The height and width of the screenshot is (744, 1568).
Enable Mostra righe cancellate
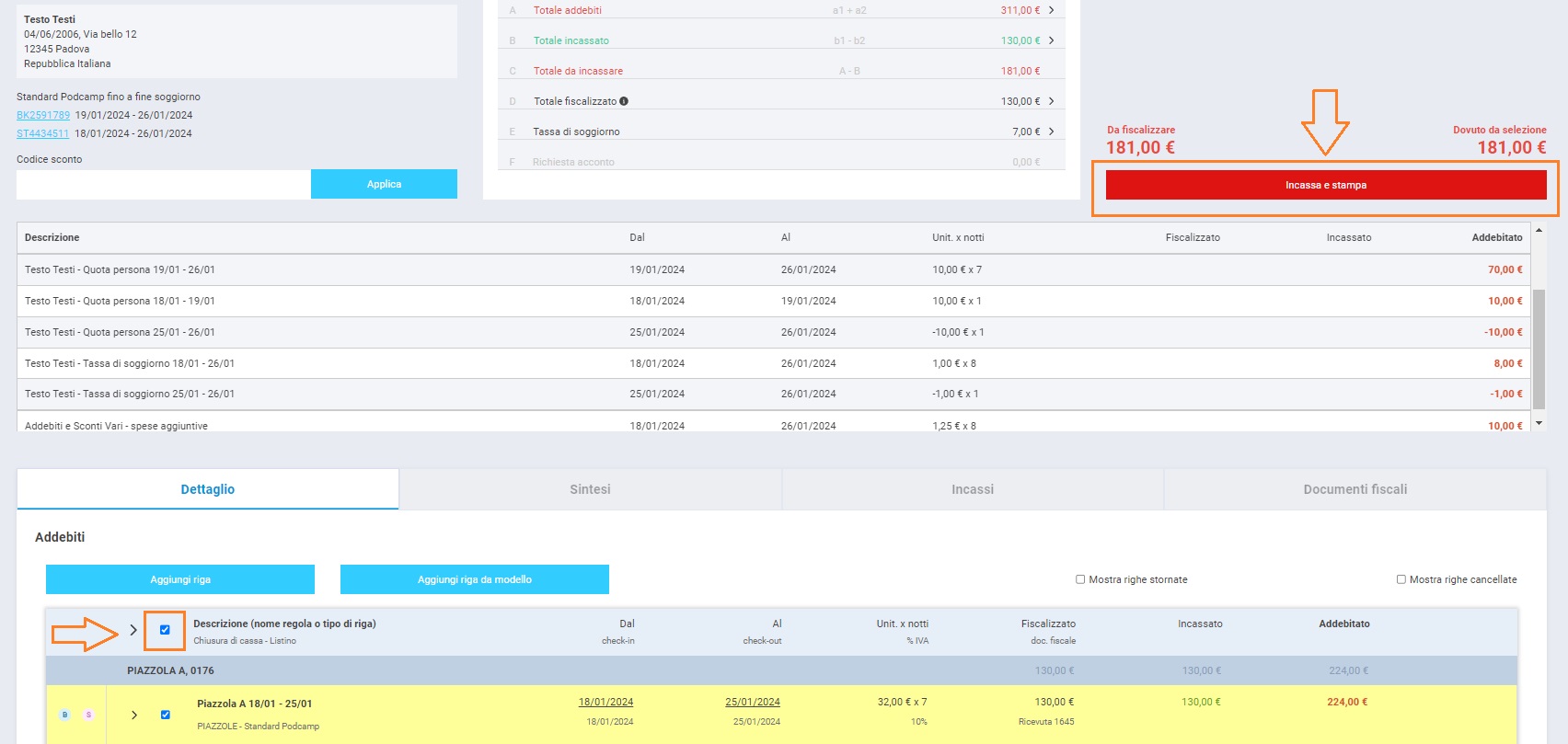click(1401, 579)
